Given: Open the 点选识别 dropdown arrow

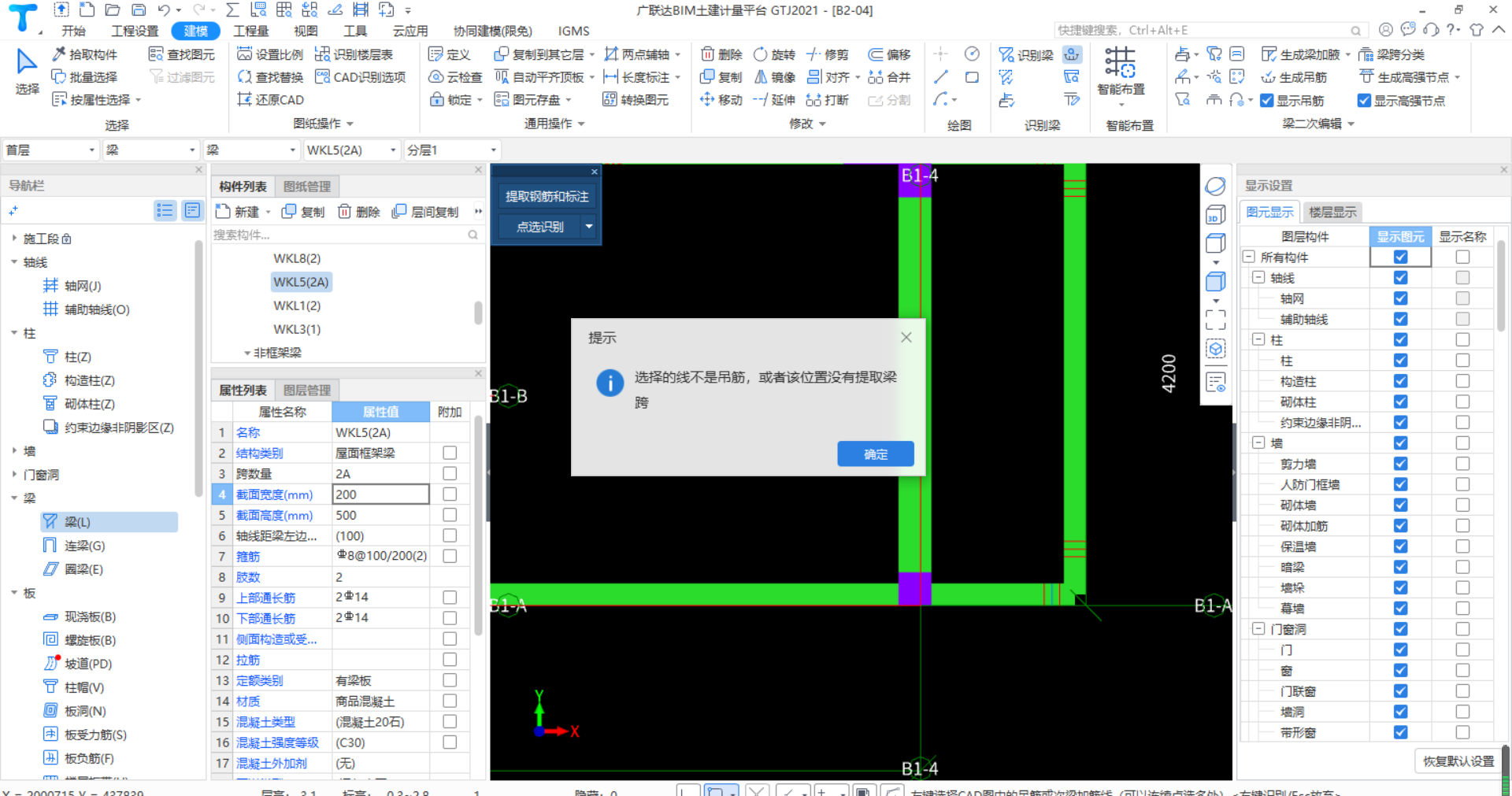Looking at the screenshot, I should coord(589,227).
